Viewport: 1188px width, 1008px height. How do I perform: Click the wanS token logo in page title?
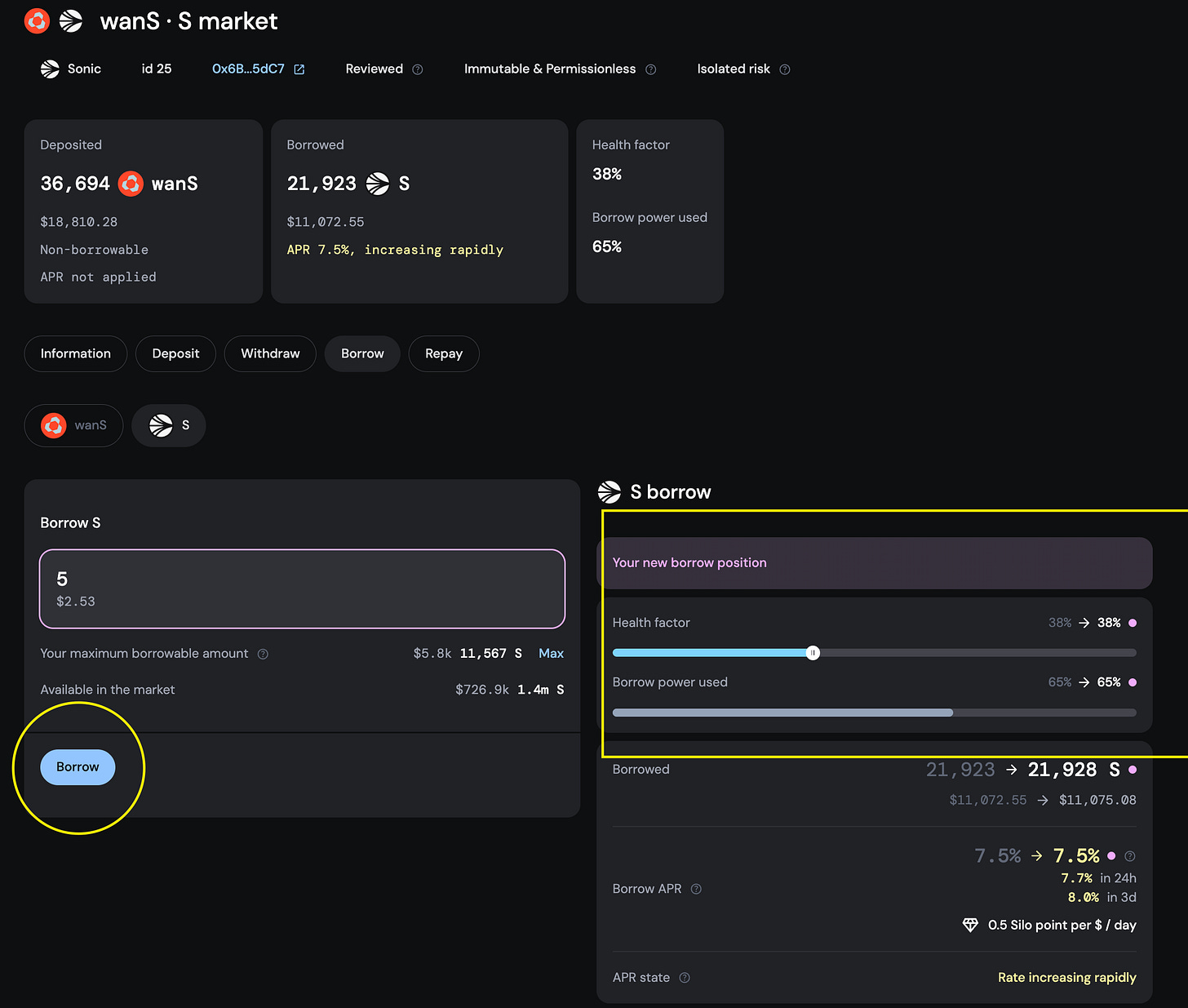(x=37, y=21)
